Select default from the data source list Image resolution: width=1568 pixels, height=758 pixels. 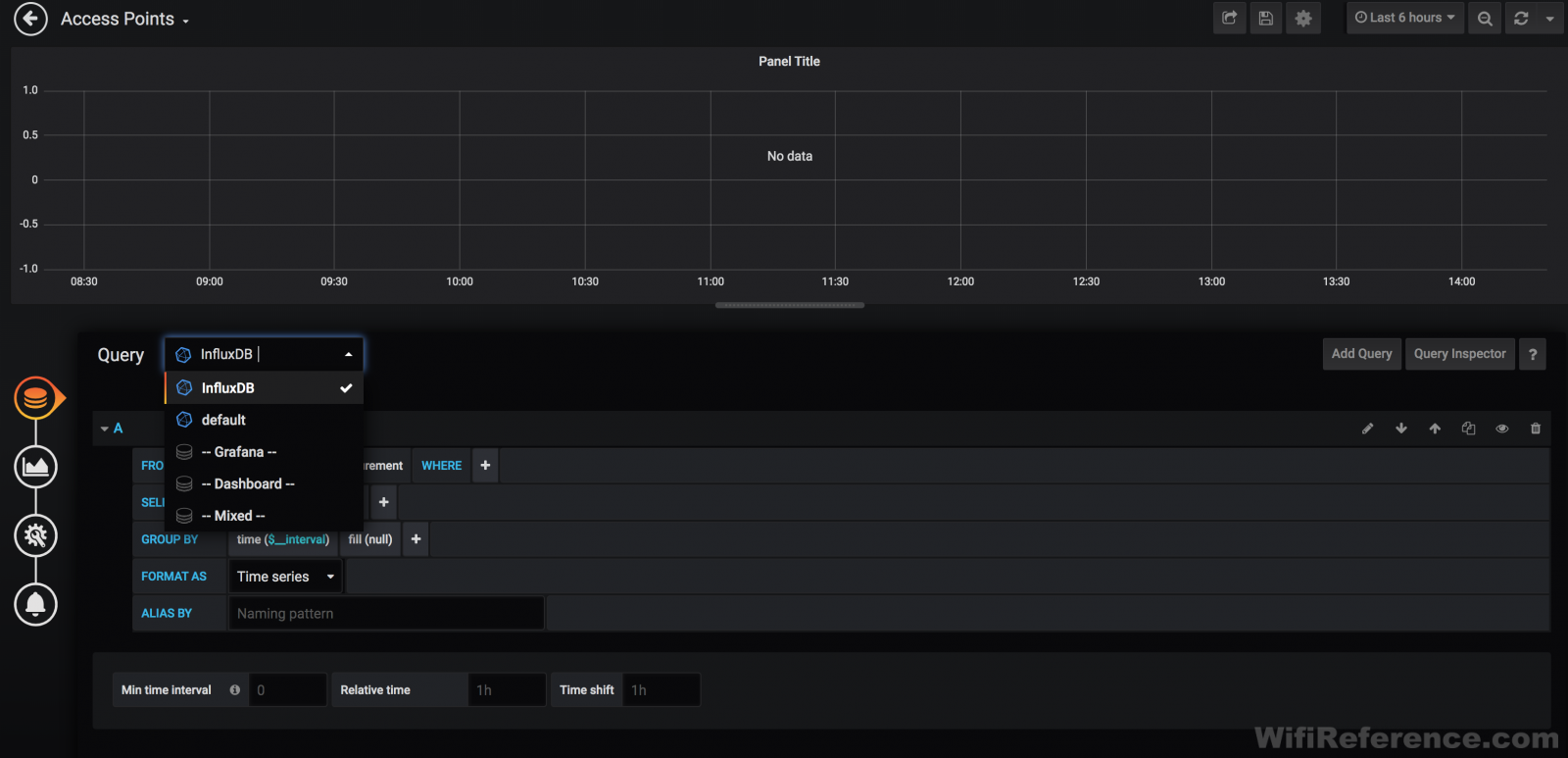pyautogui.click(x=264, y=420)
